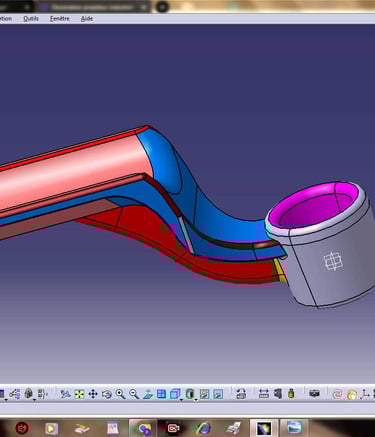Click the Zoom Out magnifier
Viewport: 375px width, 437px height.
tap(134, 394)
